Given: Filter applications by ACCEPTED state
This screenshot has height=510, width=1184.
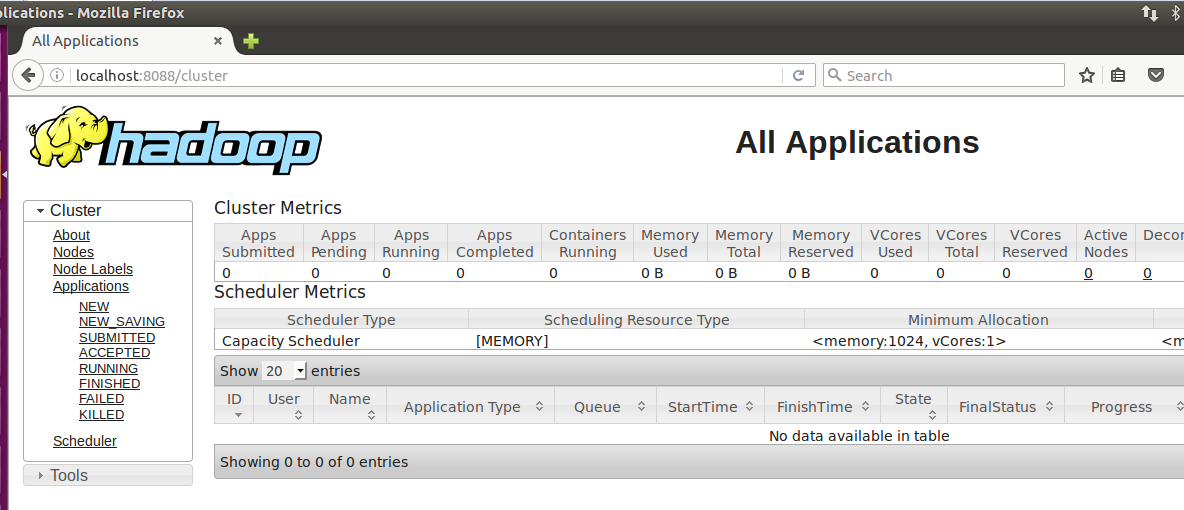Looking at the screenshot, I should [114, 353].
